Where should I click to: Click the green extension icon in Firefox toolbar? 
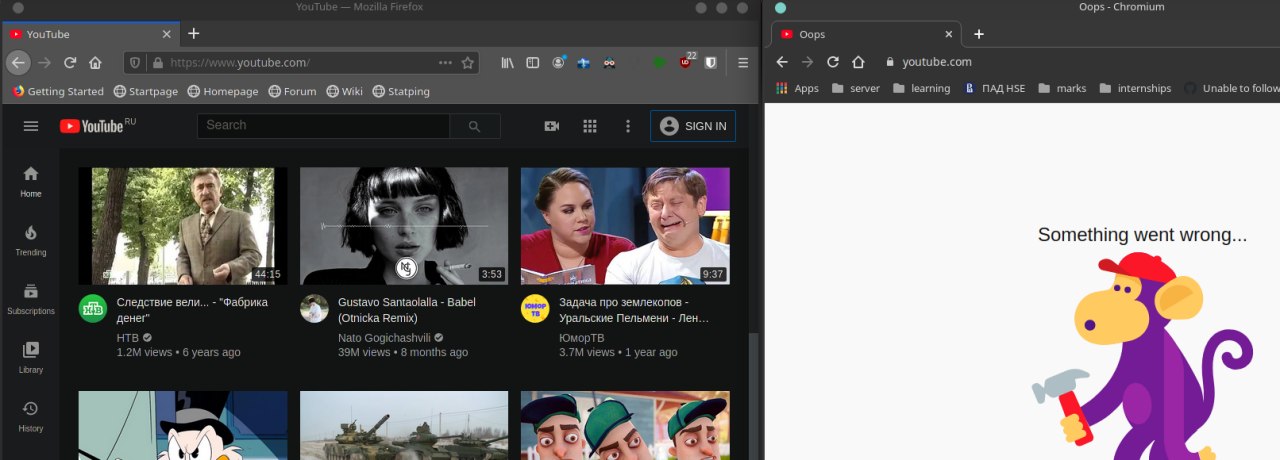[659, 62]
